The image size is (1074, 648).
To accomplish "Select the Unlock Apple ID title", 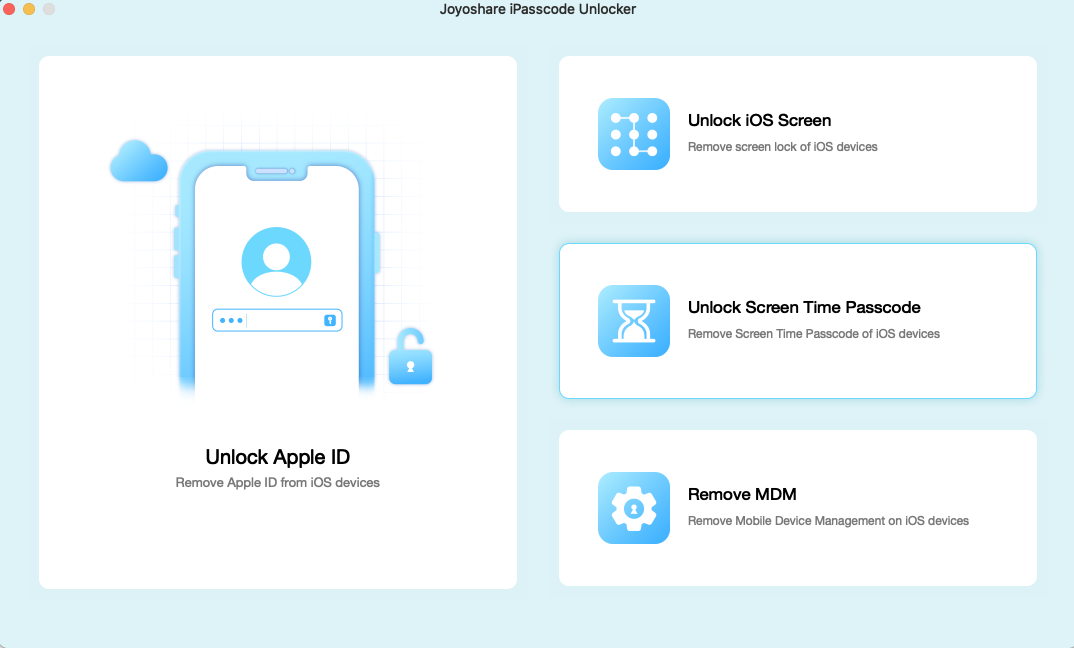I will [277, 457].
